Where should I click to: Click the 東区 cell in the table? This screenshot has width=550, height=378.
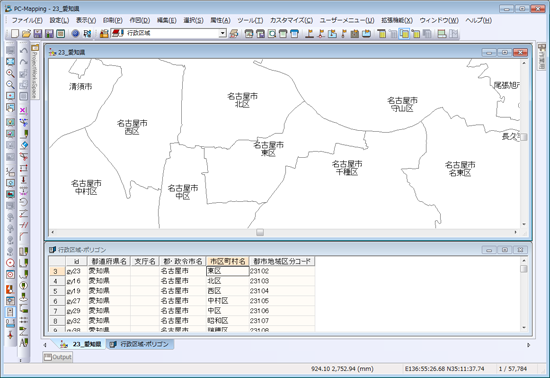click(228, 271)
